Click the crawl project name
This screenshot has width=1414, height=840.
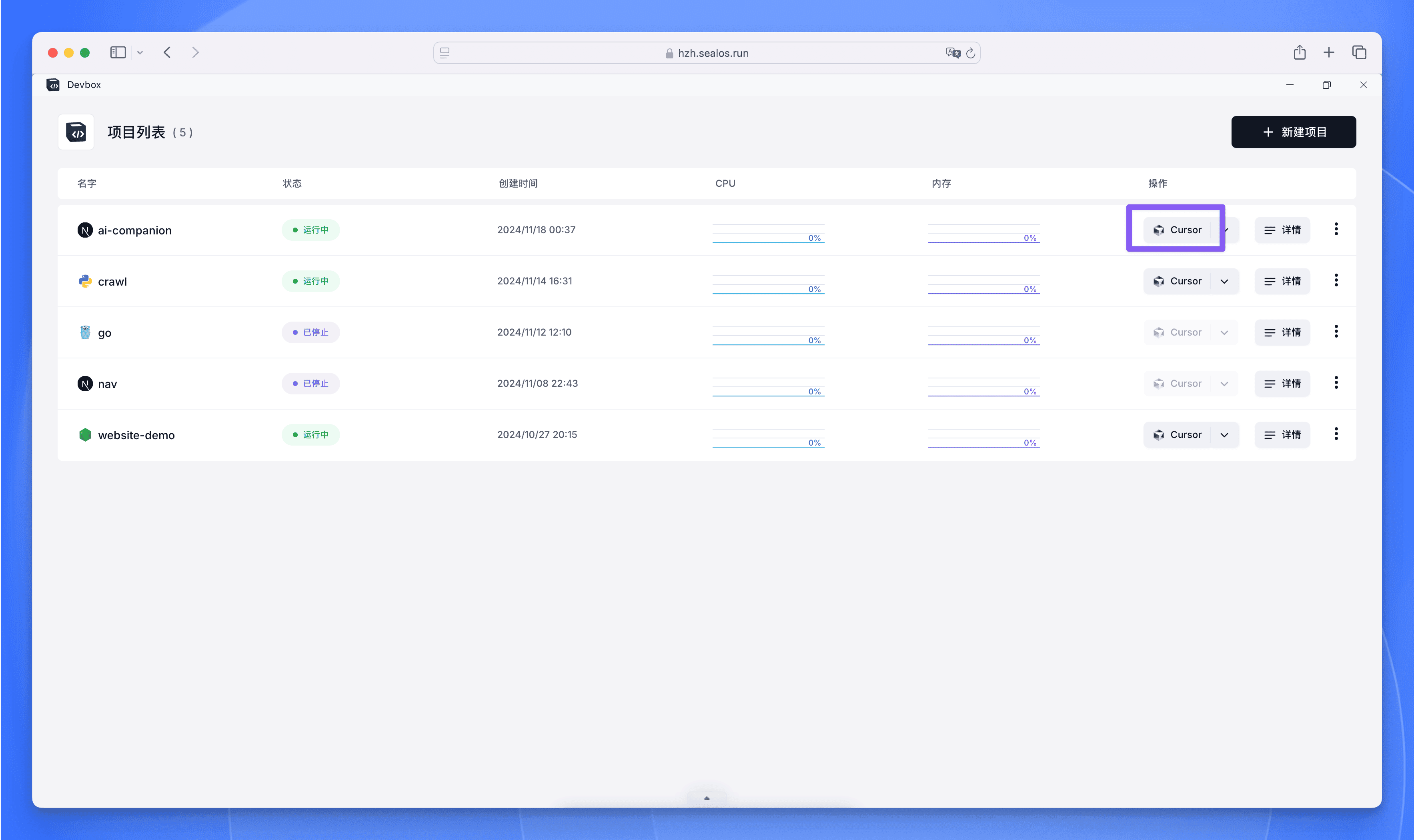pyautogui.click(x=112, y=281)
